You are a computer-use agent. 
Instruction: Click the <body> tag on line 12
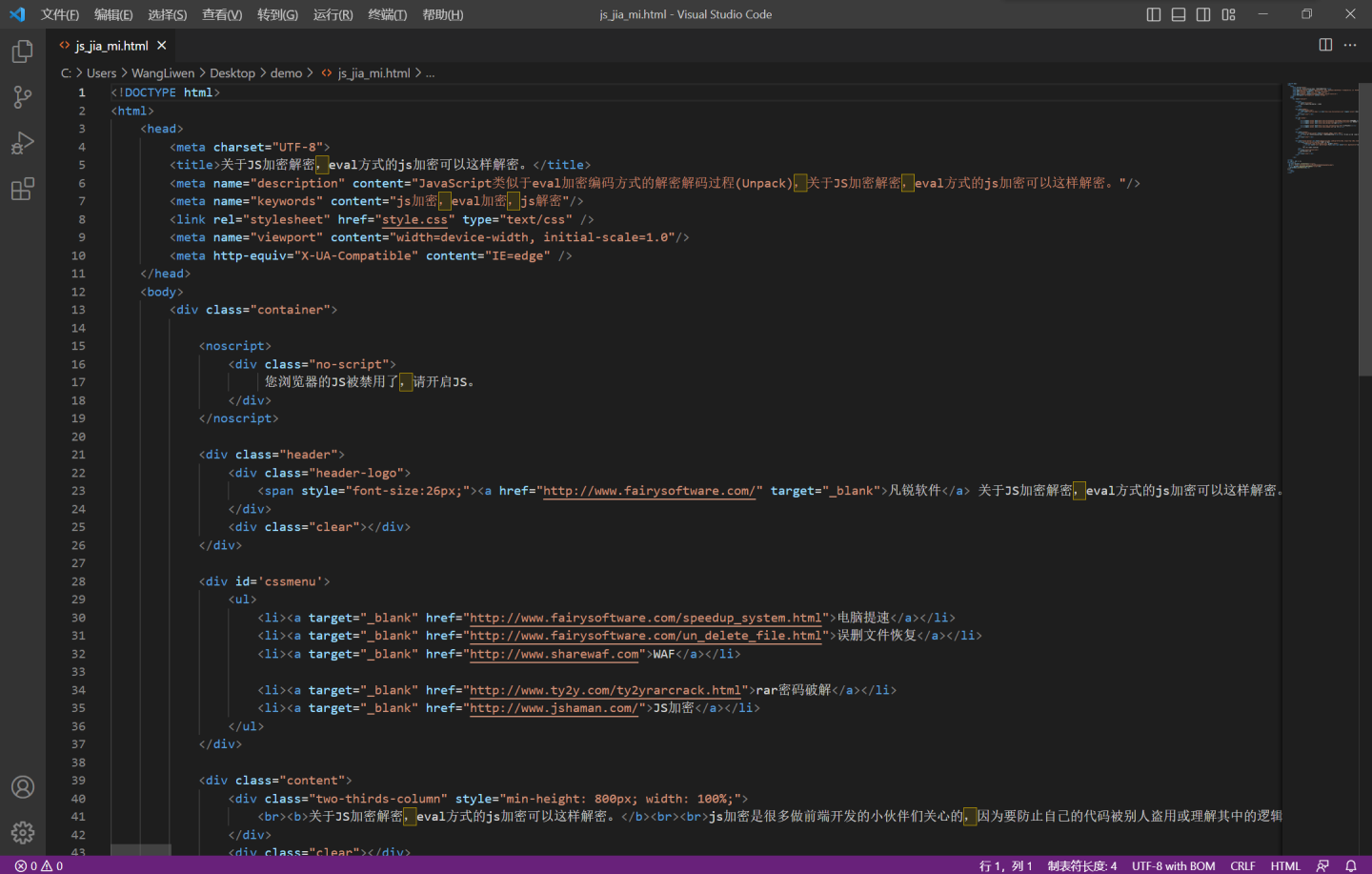pyautogui.click(x=162, y=292)
